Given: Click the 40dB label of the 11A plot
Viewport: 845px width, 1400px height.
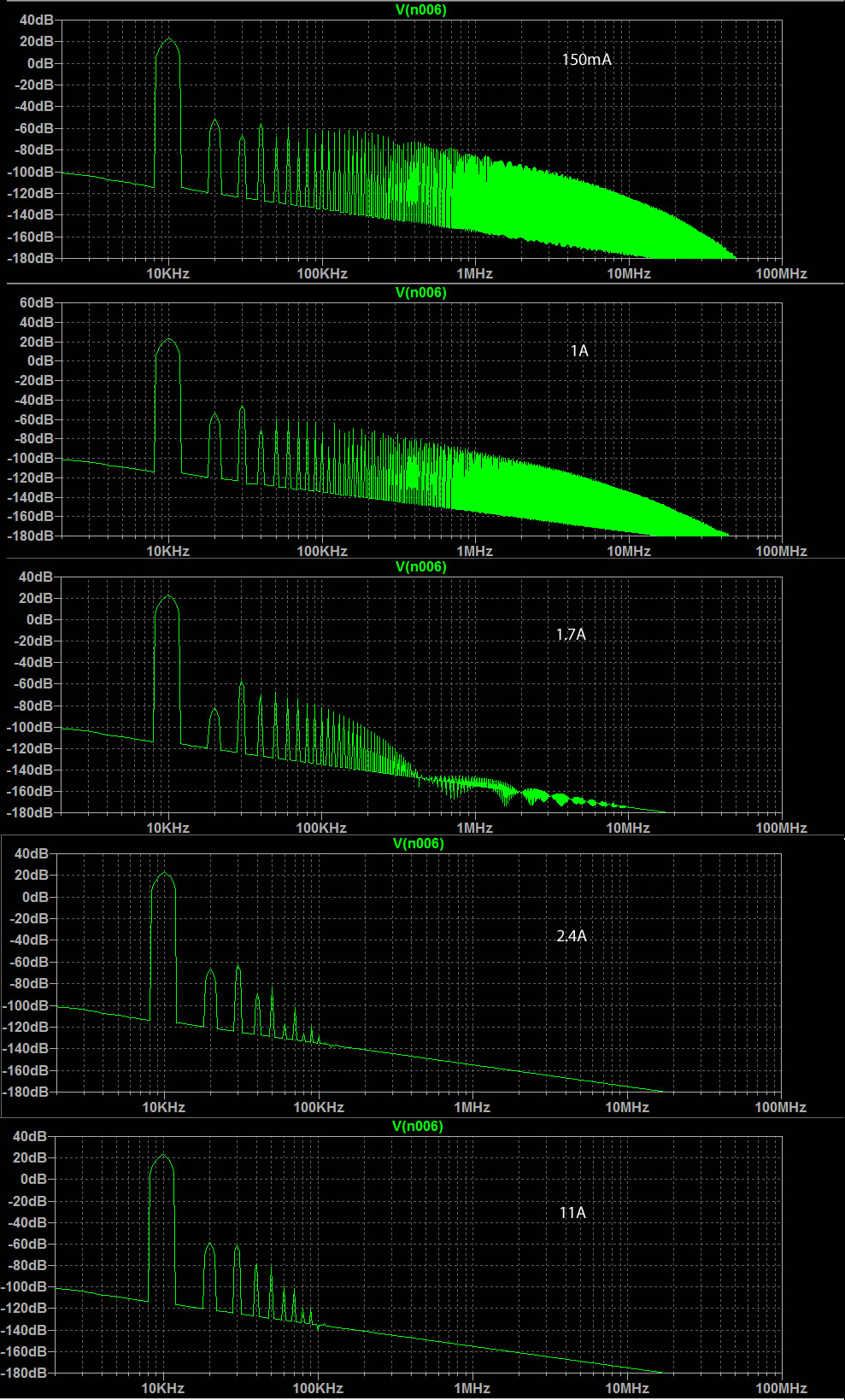Looking at the screenshot, I should click(x=30, y=1136).
